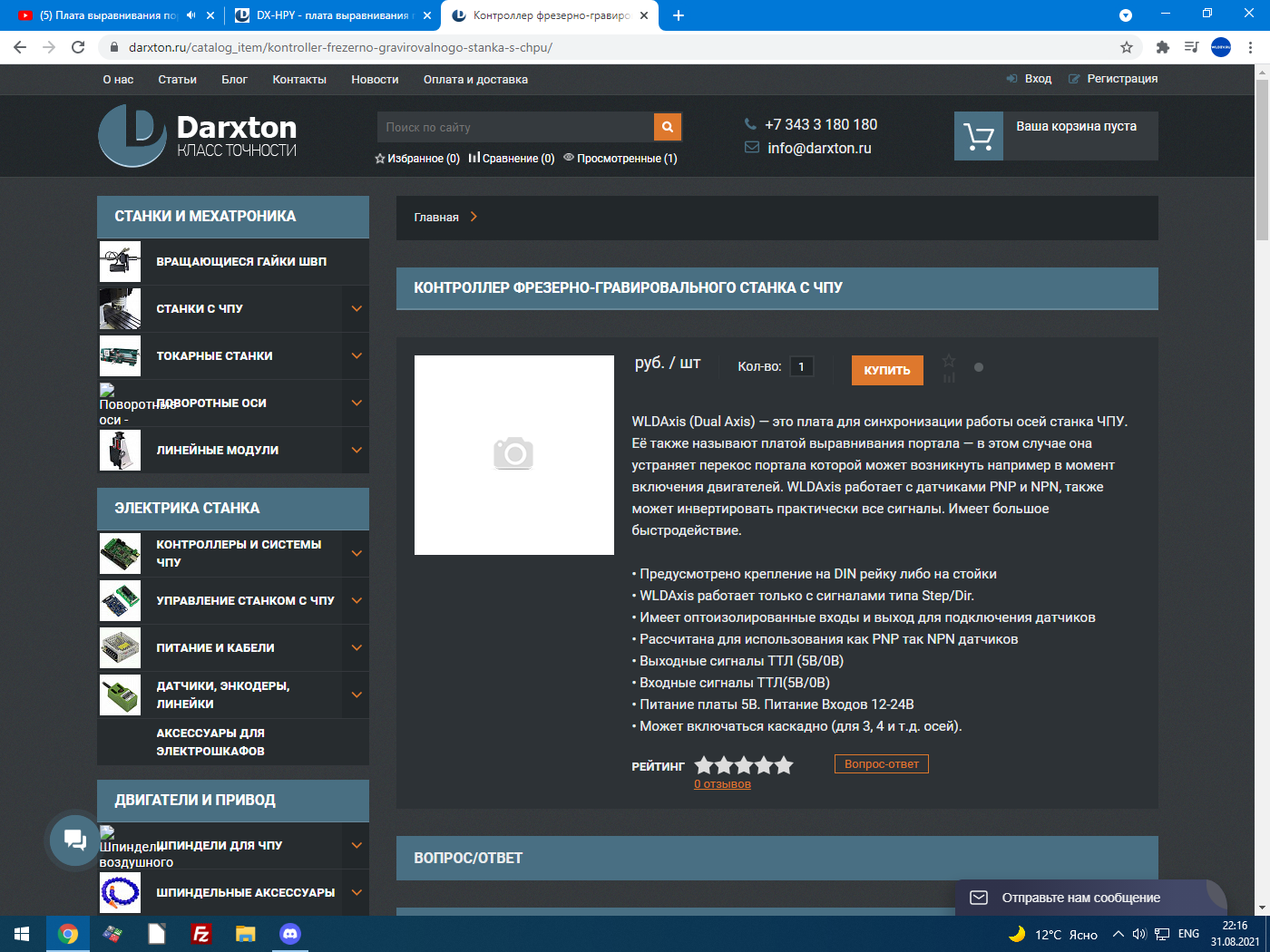This screenshot has height=952, width=1270.
Task: Click the Вопрос-ответ button
Action: [882, 764]
